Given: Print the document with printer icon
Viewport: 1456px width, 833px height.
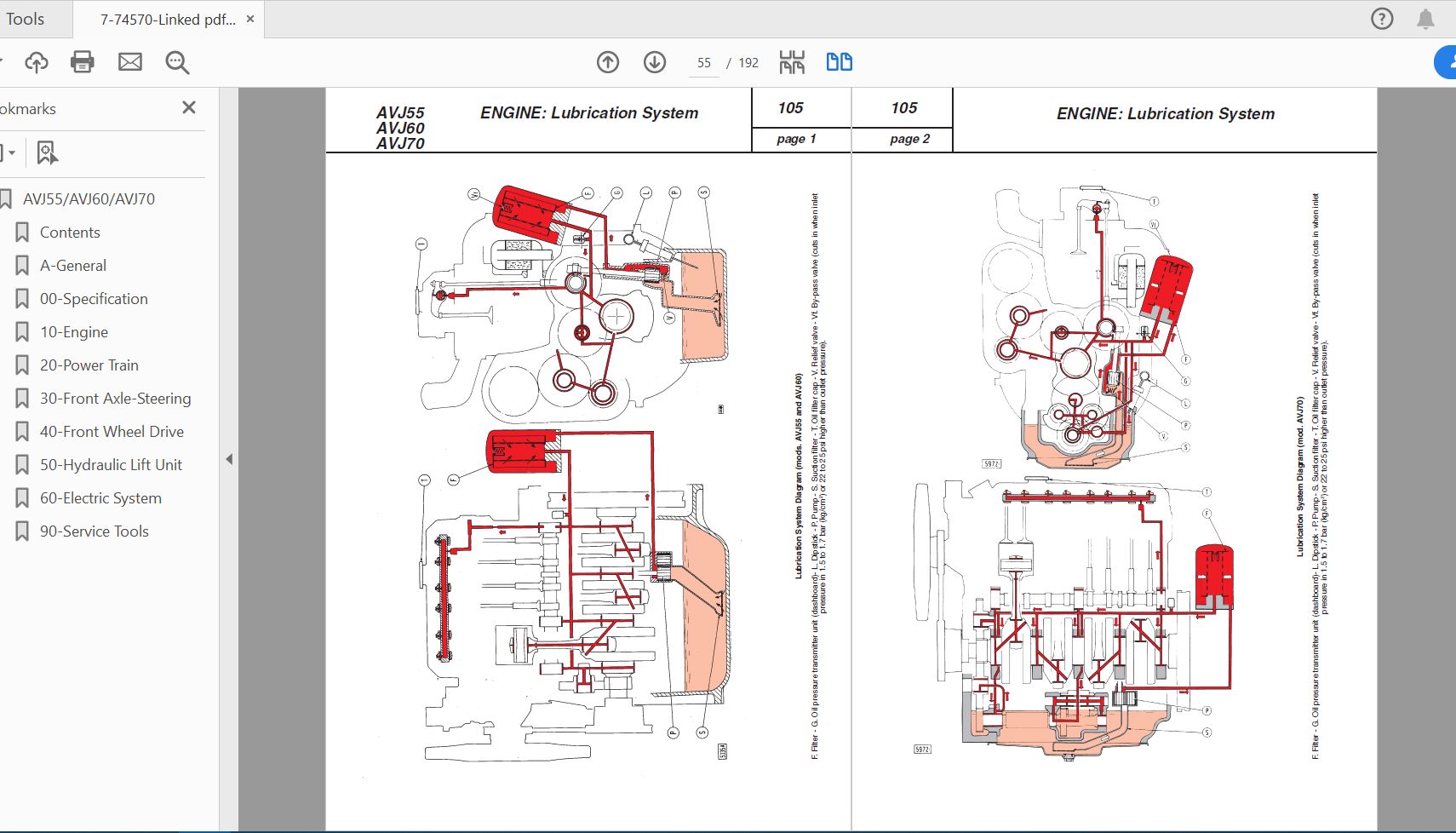Looking at the screenshot, I should pos(83,61).
